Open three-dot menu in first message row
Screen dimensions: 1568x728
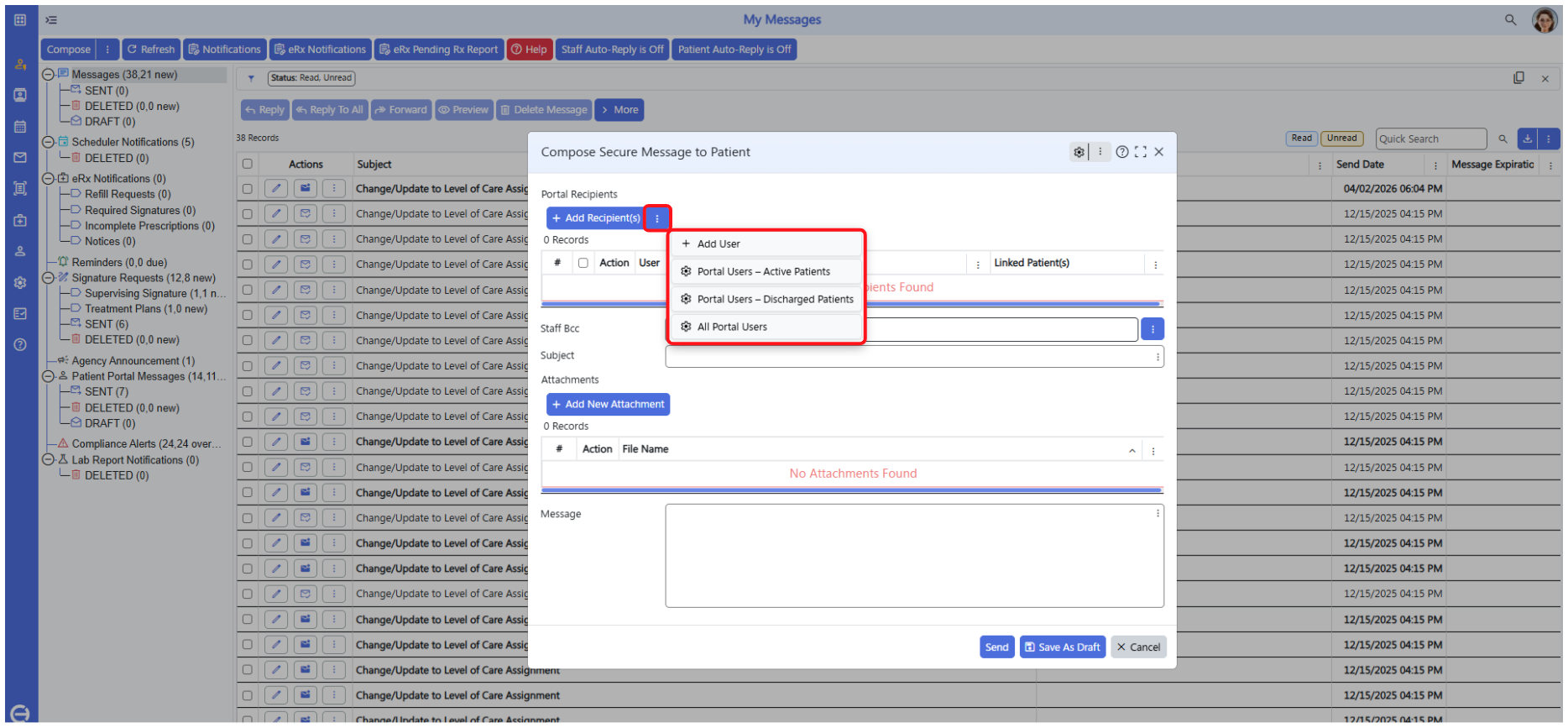coord(334,189)
